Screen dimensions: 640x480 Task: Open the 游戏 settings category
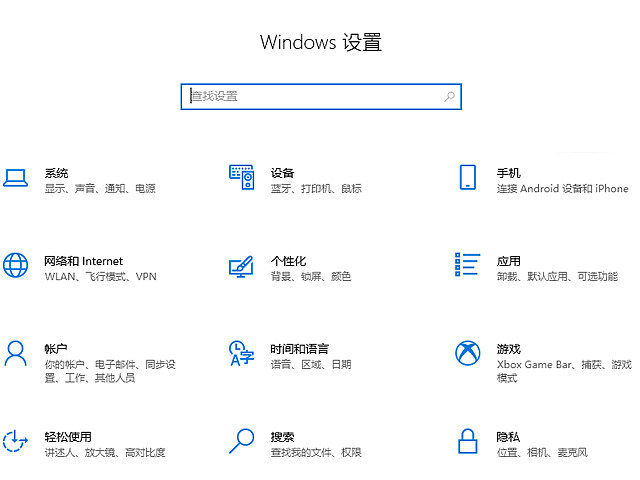tap(509, 349)
